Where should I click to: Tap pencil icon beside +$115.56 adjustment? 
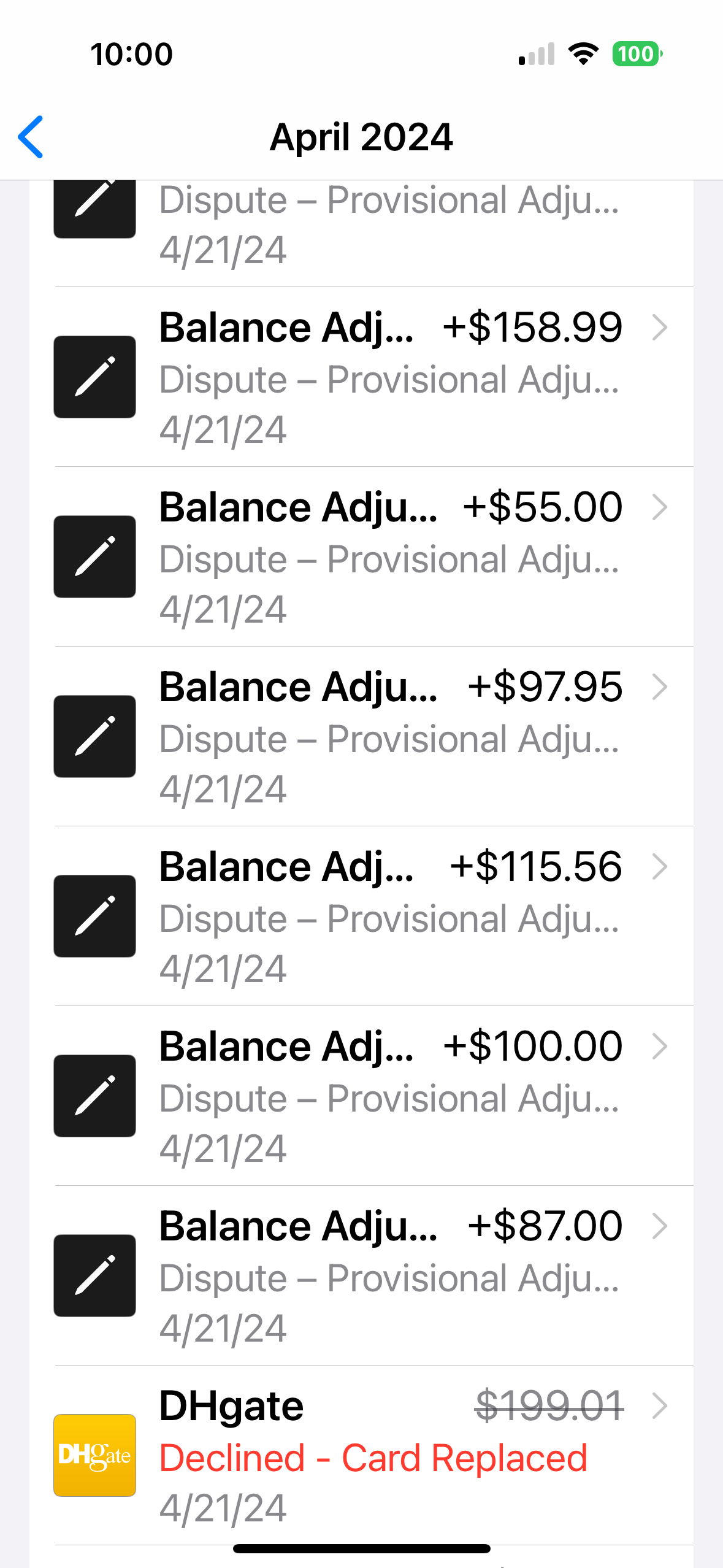pyautogui.click(x=94, y=916)
